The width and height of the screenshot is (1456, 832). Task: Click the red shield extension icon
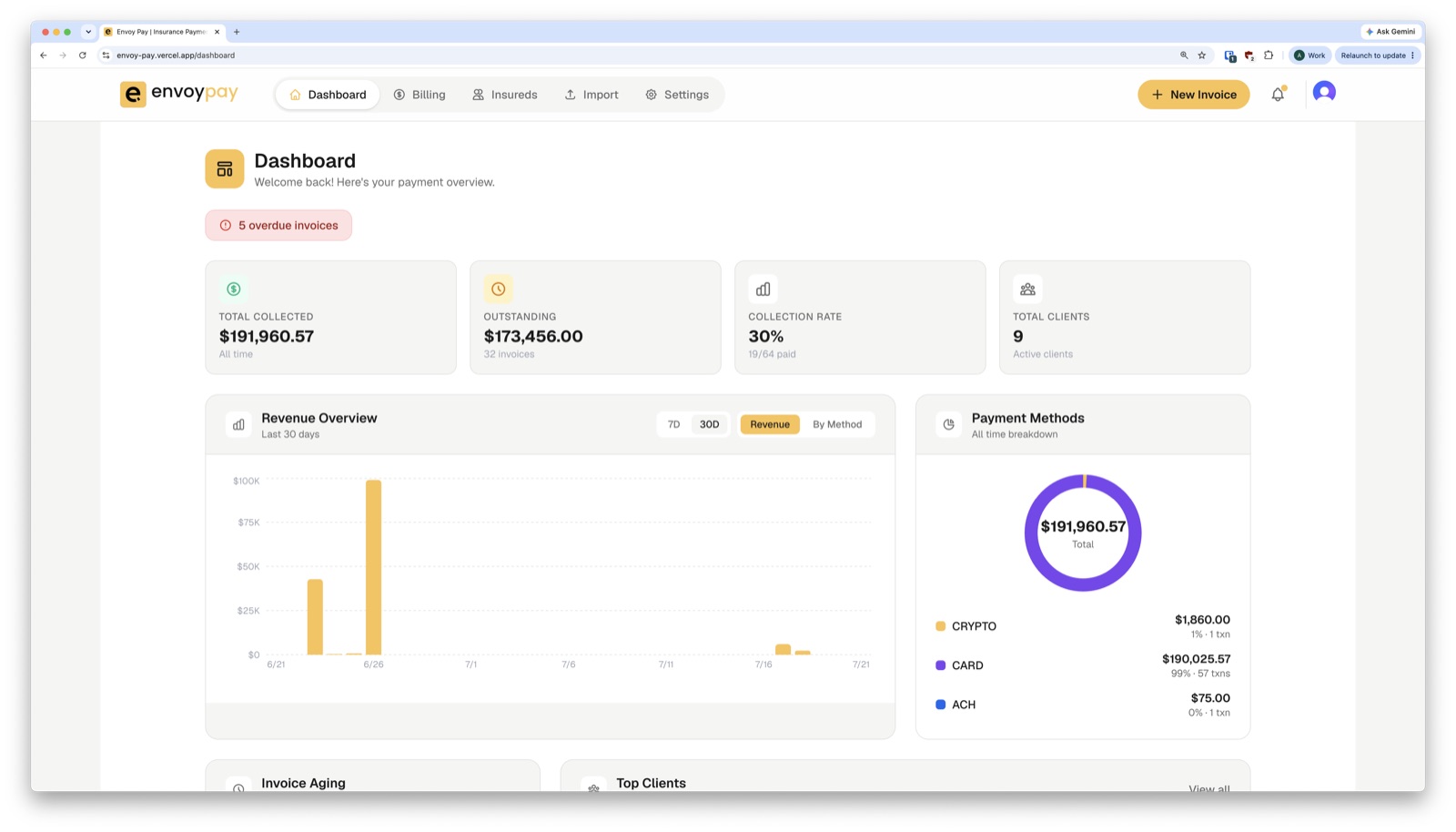coord(1249,56)
